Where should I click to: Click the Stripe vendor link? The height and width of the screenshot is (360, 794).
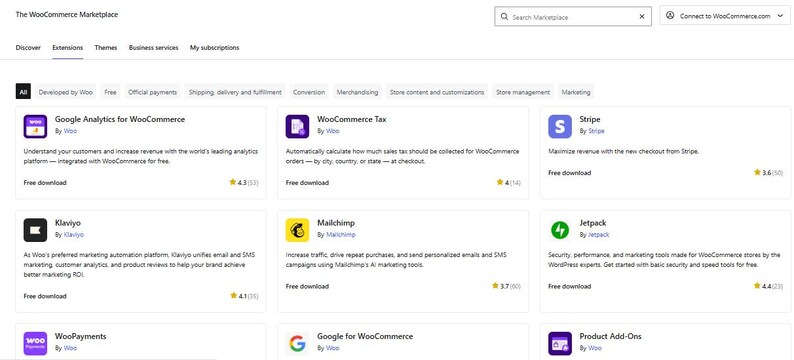point(597,131)
